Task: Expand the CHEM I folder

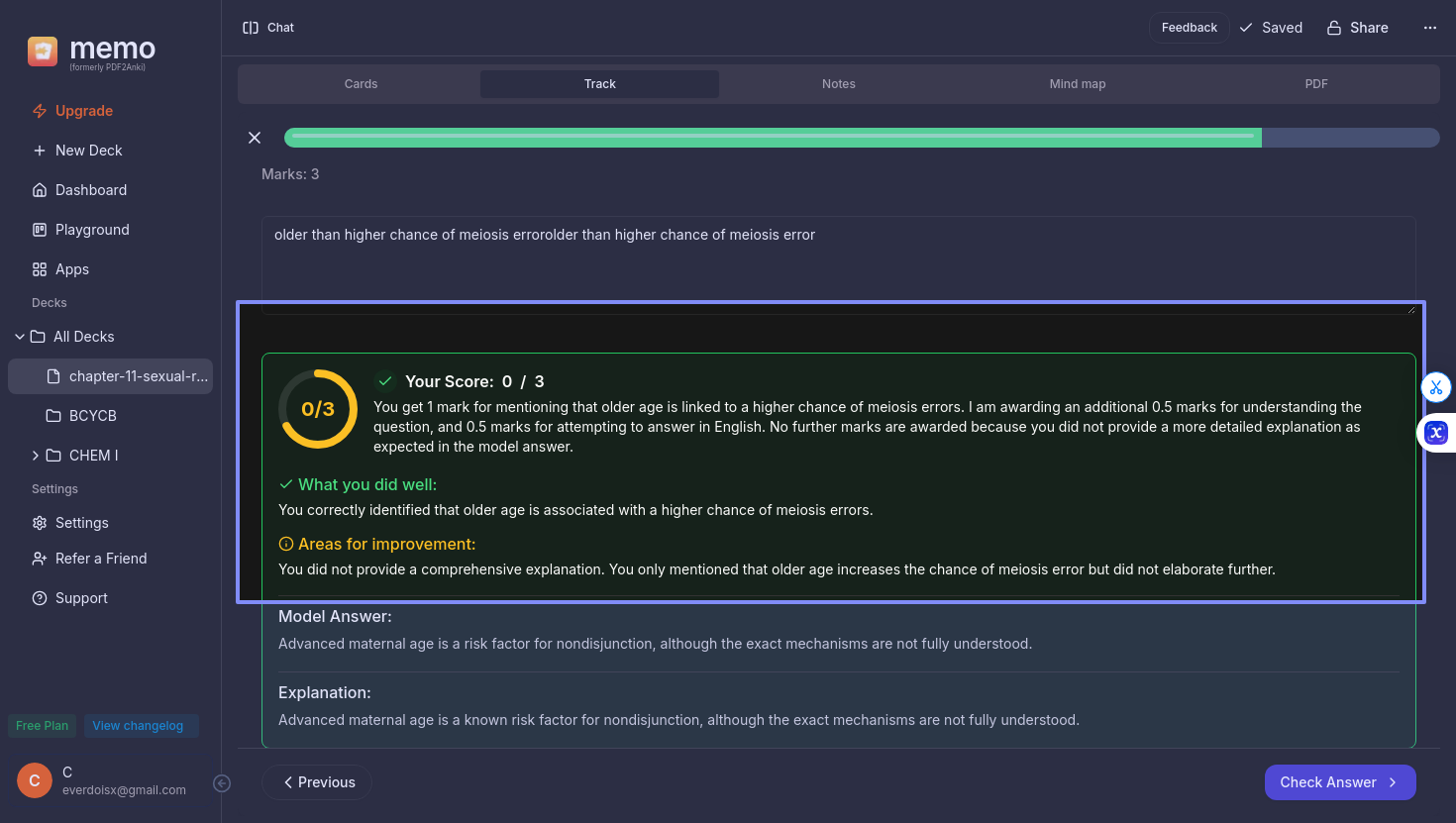Action: (36, 456)
